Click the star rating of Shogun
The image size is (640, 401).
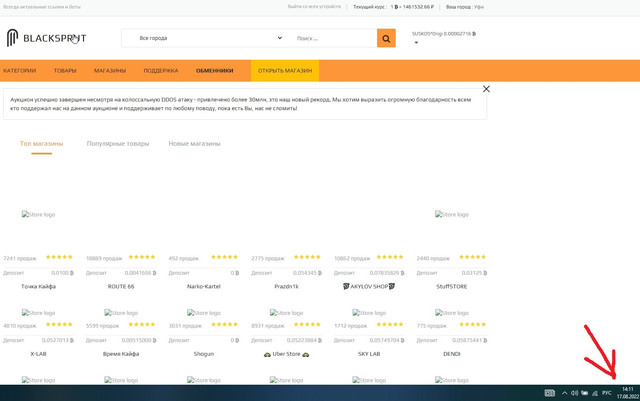pos(224,324)
